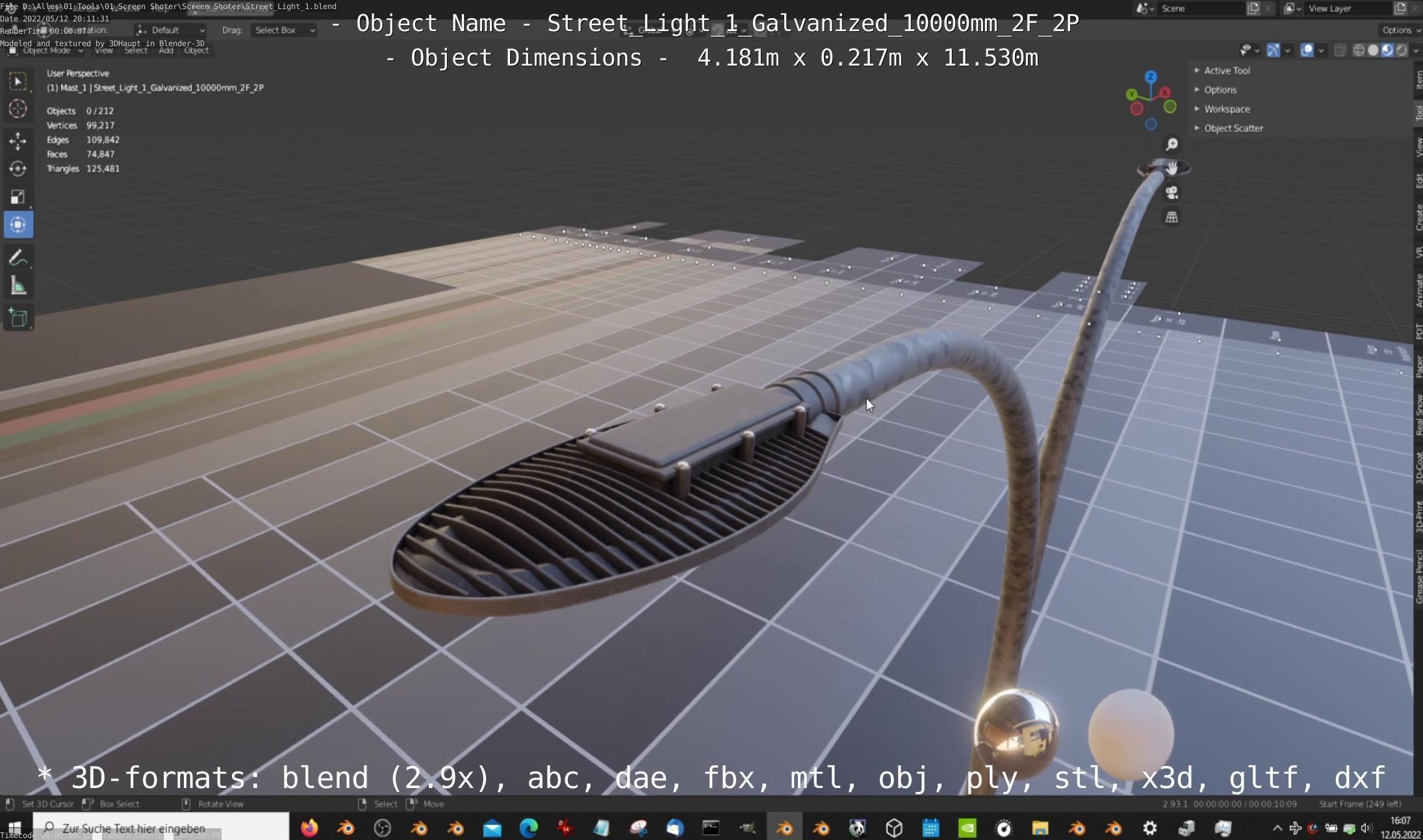
Task: Select the Annotate pencil tool
Action: [x=18, y=258]
